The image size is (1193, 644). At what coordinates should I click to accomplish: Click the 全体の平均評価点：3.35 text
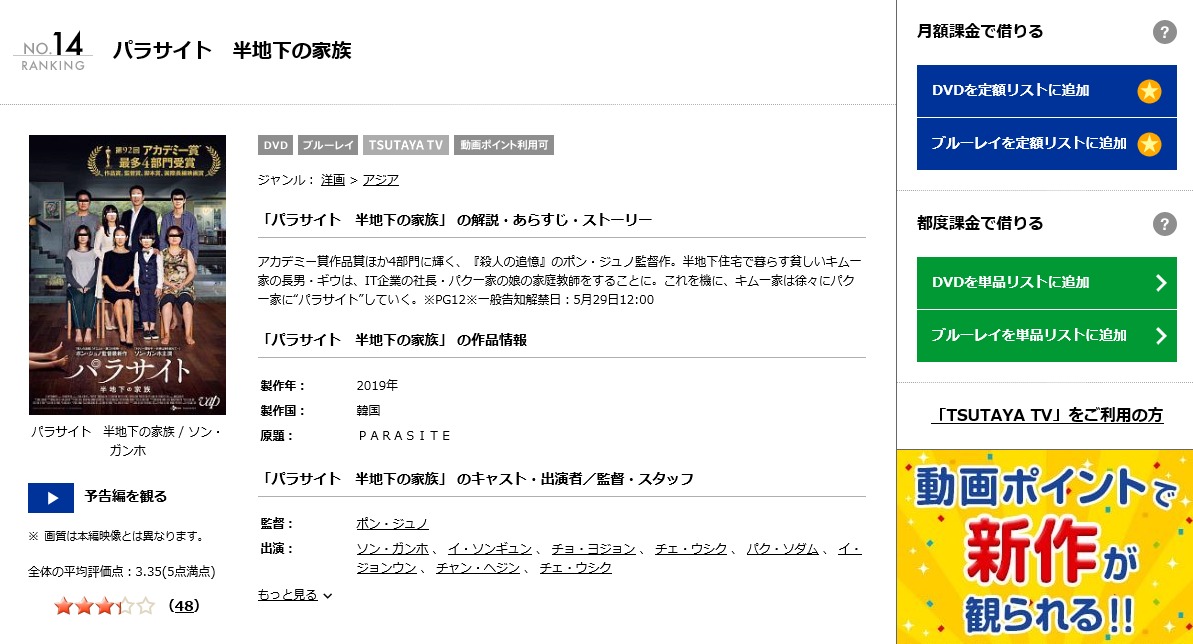(122, 571)
